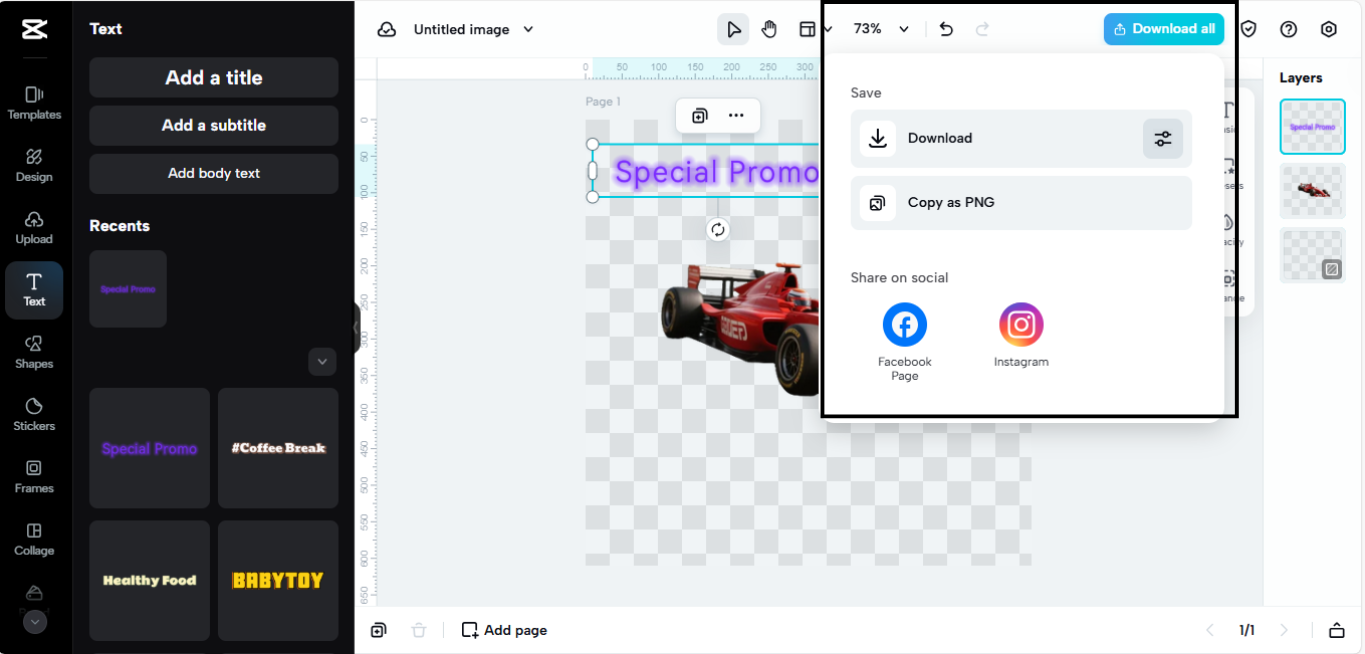
Task: Duplicate page icon above canvas
Action: [x=700, y=115]
